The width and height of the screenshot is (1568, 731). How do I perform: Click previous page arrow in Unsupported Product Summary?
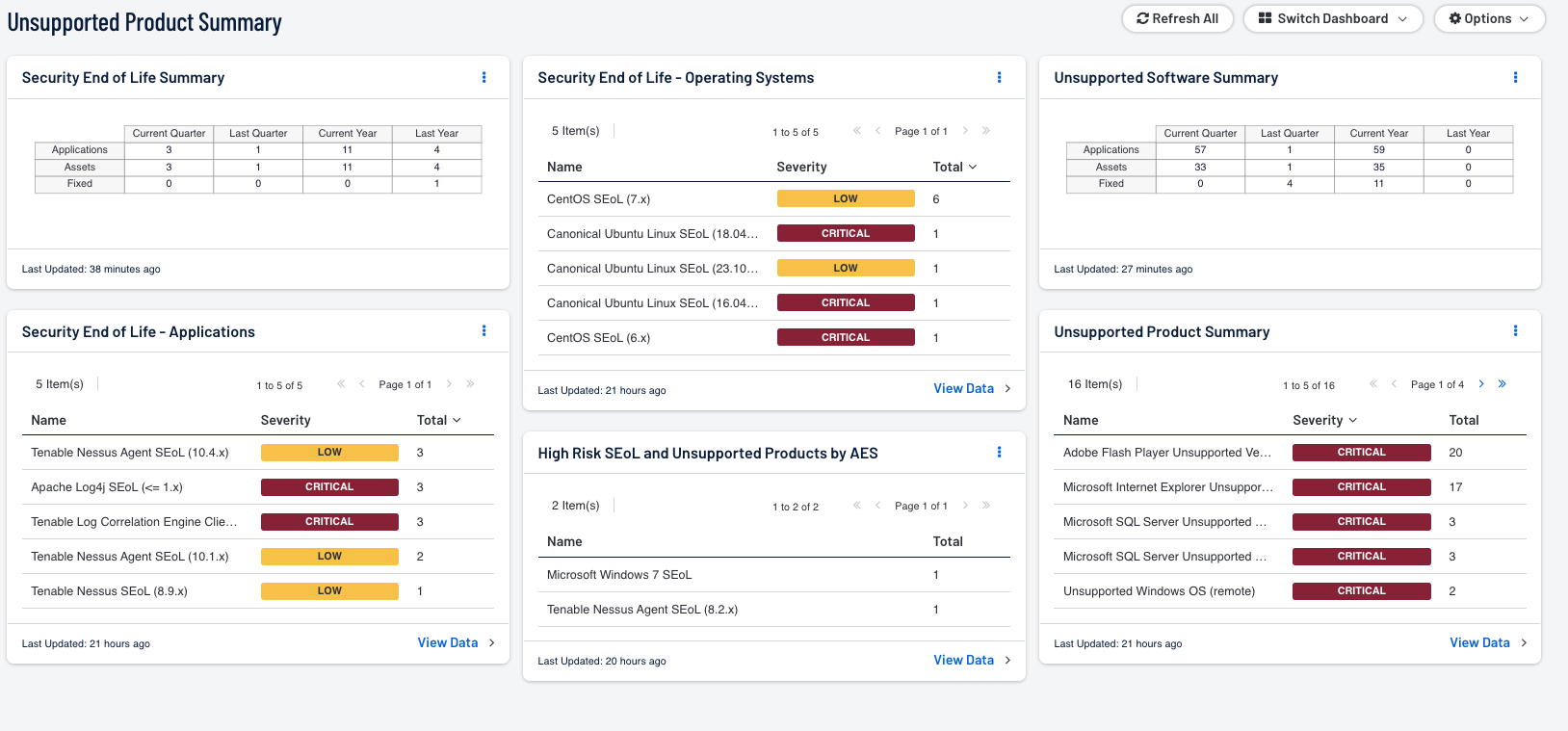[x=1394, y=384]
